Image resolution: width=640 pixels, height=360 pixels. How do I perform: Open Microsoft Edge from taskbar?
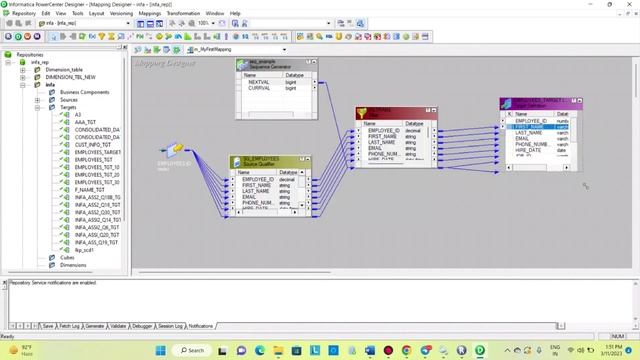click(x=260, y=350)
